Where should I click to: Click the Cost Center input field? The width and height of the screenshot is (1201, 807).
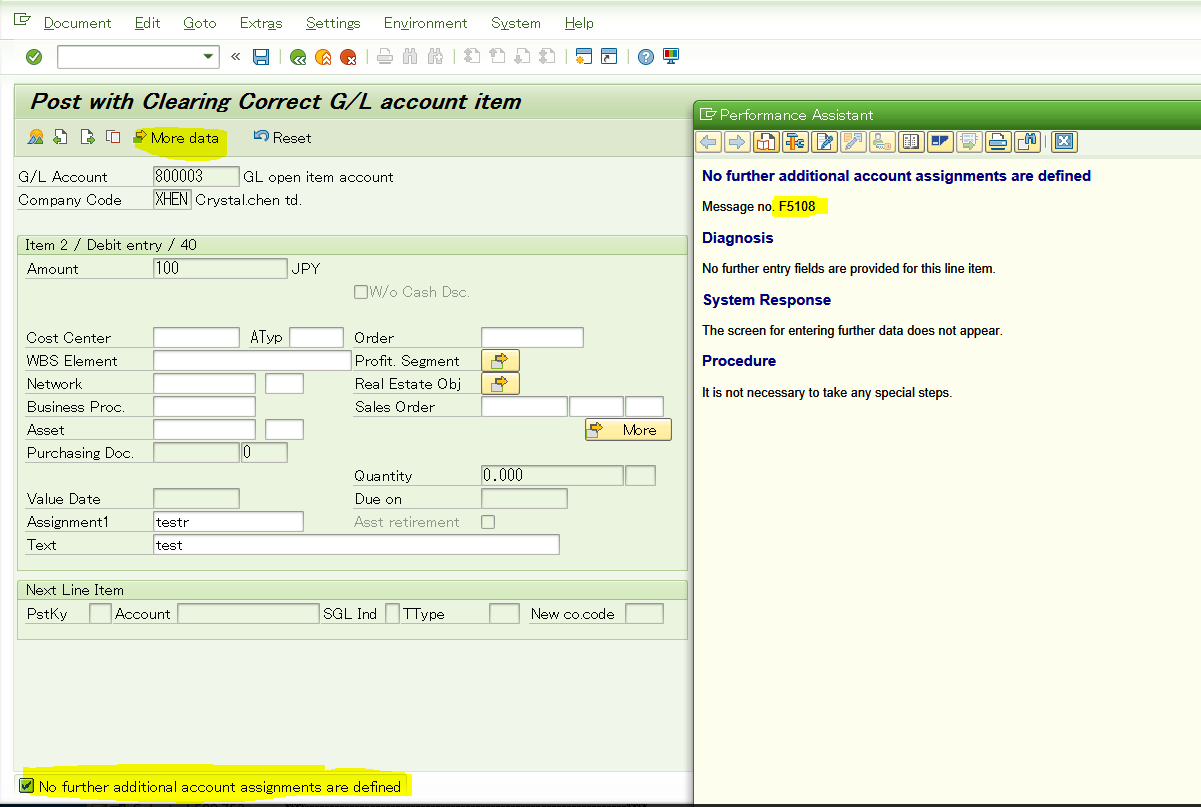pos(196,338)
